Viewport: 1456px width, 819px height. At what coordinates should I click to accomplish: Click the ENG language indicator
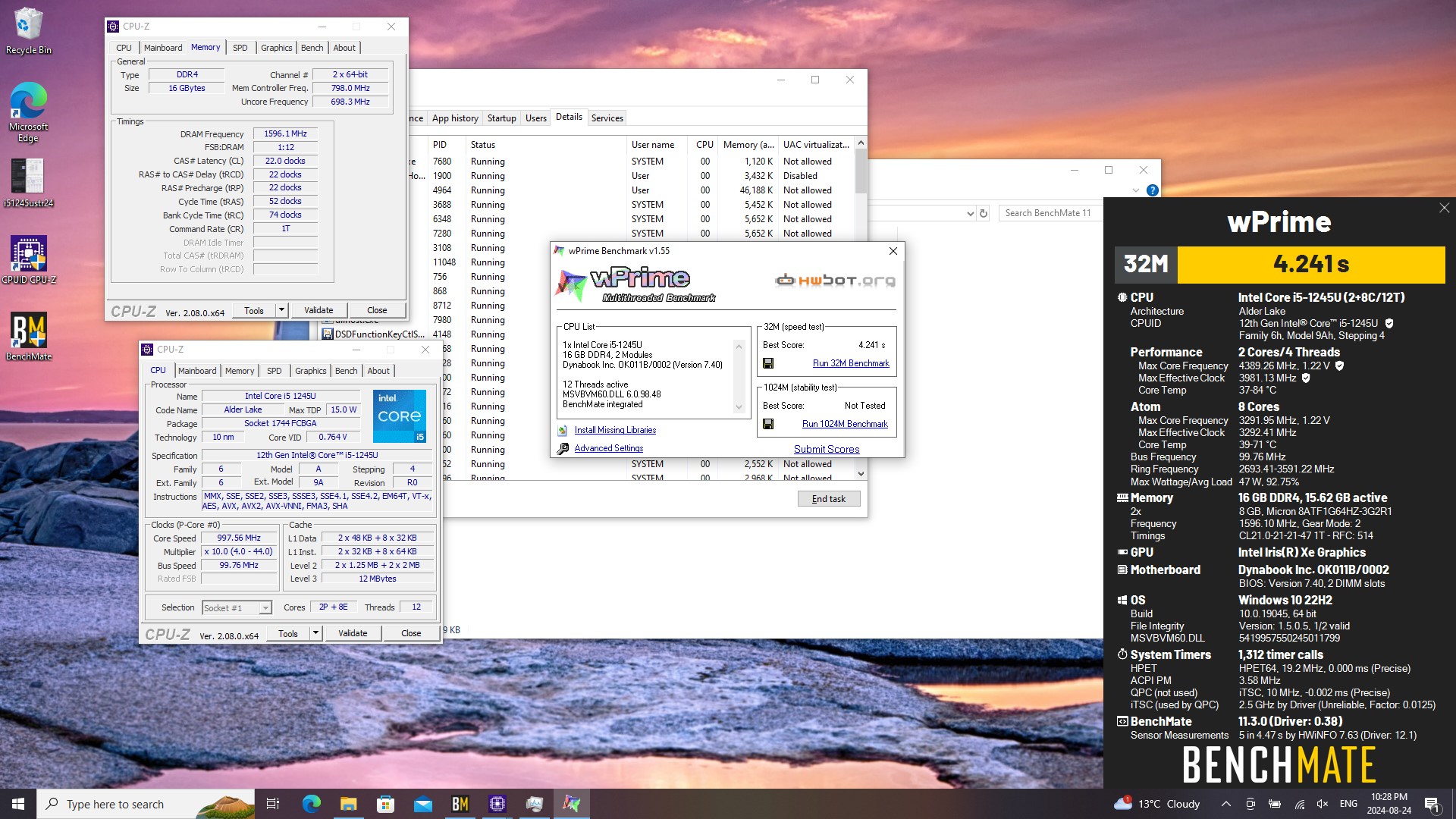point(1348,804)
